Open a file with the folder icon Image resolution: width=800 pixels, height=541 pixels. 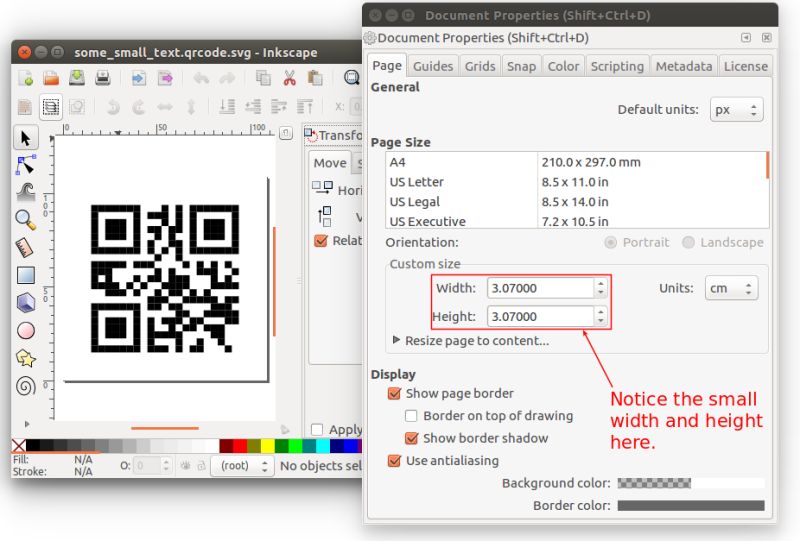(x=51, y=78)
